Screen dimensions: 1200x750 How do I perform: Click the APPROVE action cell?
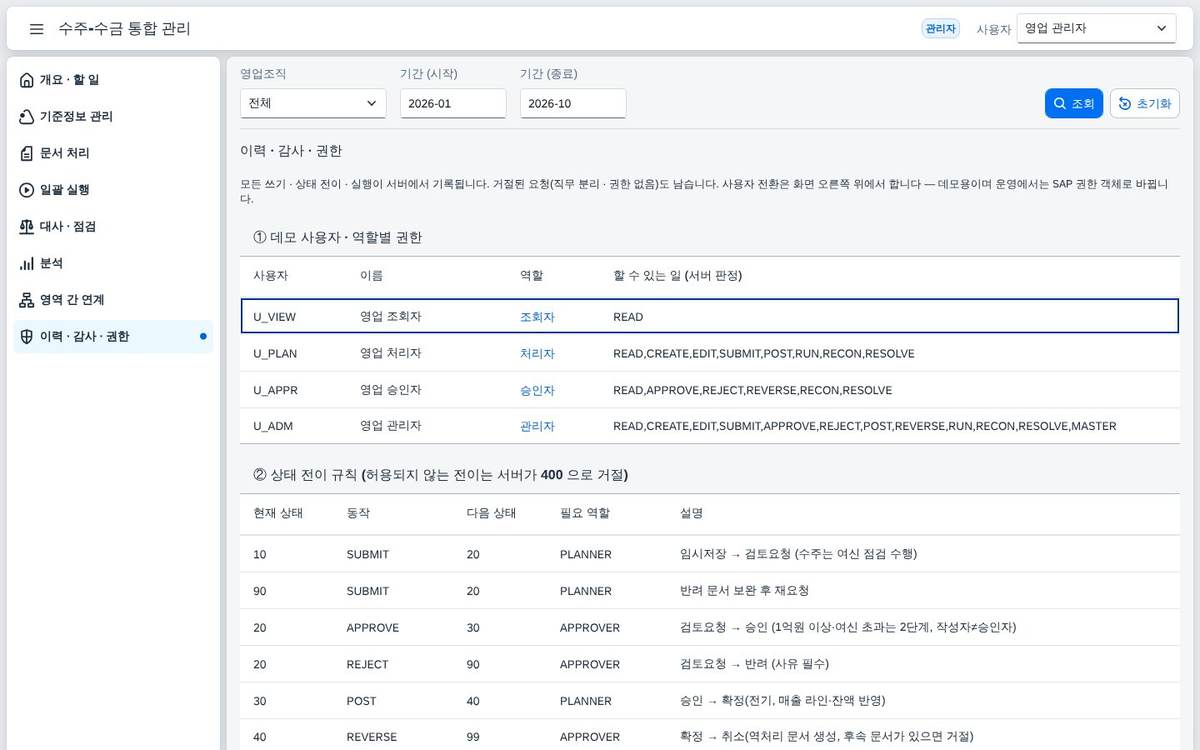pyautogui.click(x=373, y=628)
